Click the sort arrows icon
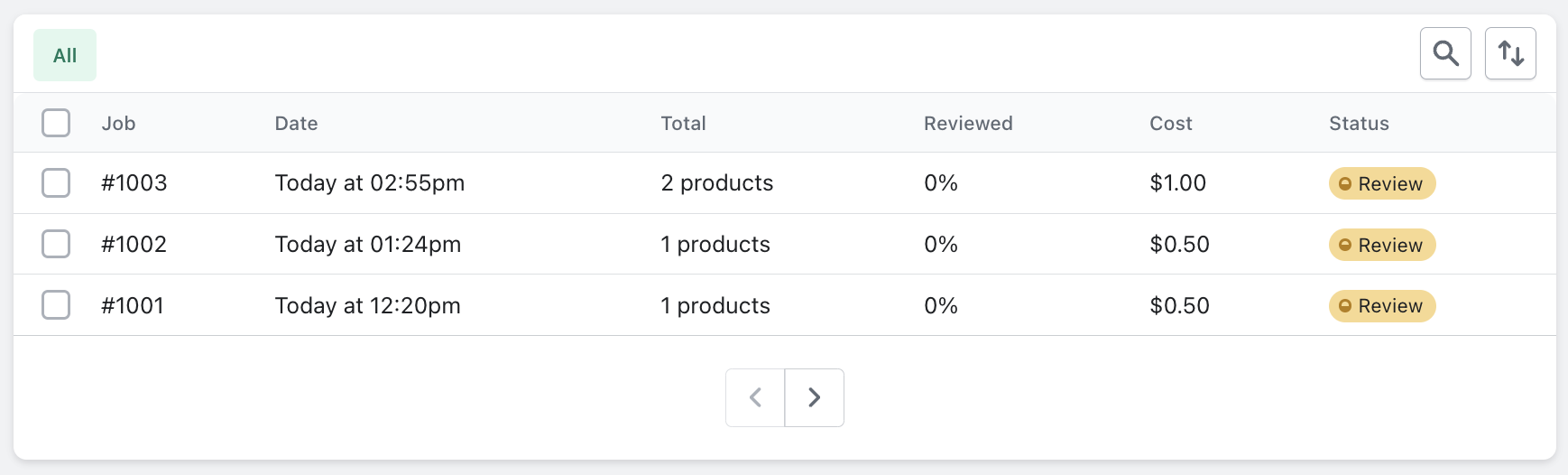 (1510, 53)
